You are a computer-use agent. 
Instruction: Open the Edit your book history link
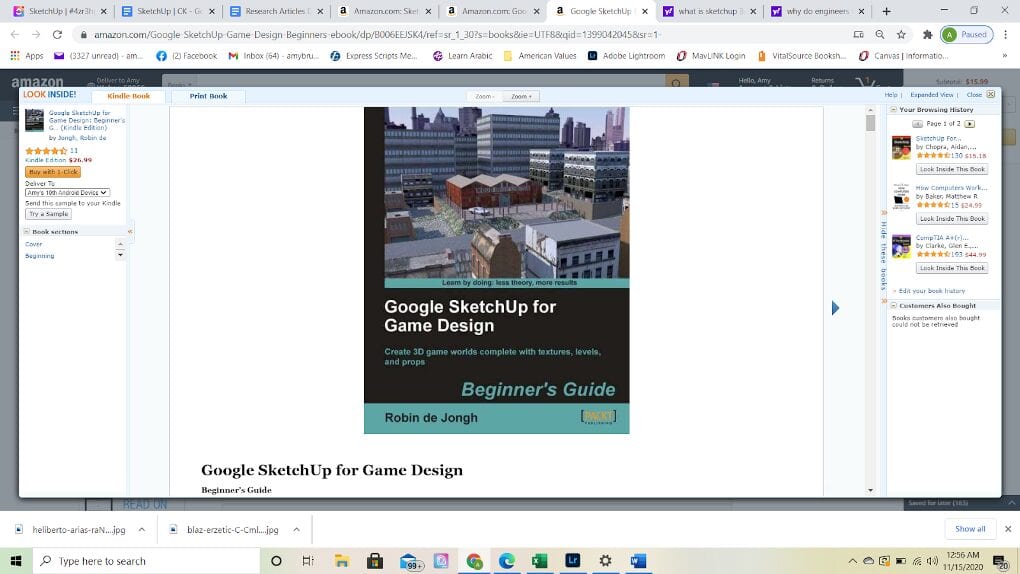tap(932, 291)
